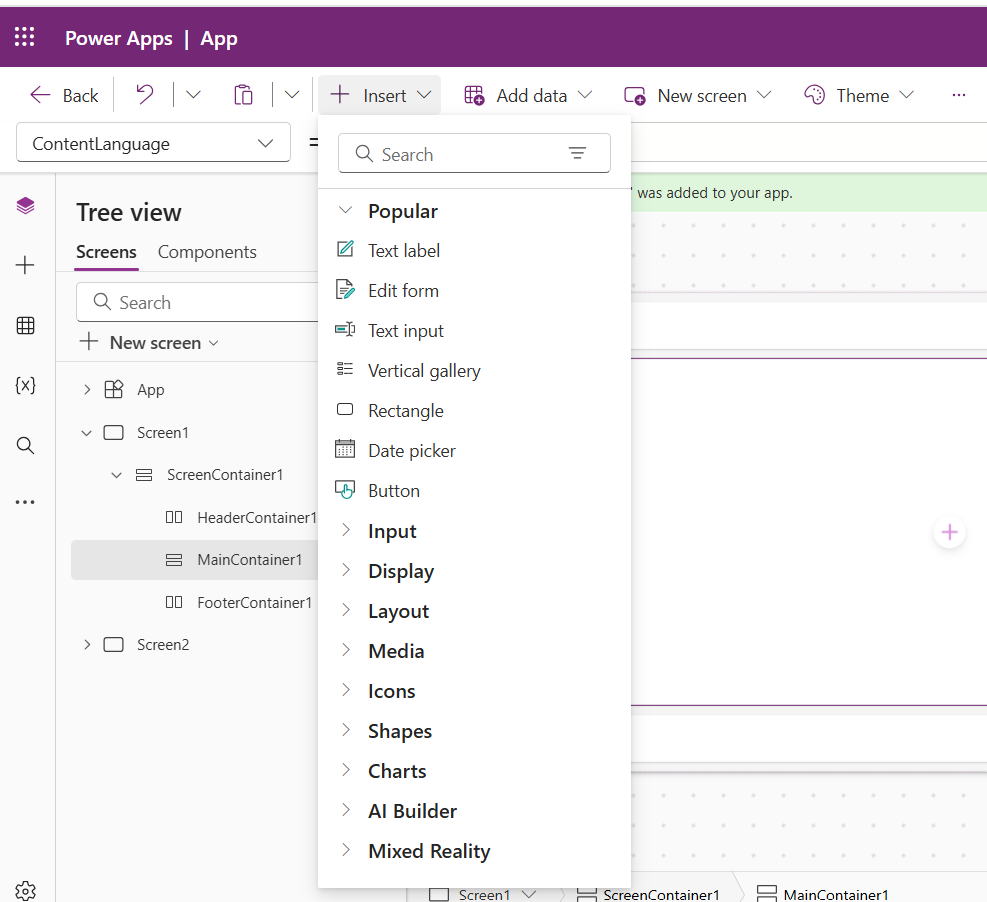Go Back from the app editor

(x=64, y=95)
